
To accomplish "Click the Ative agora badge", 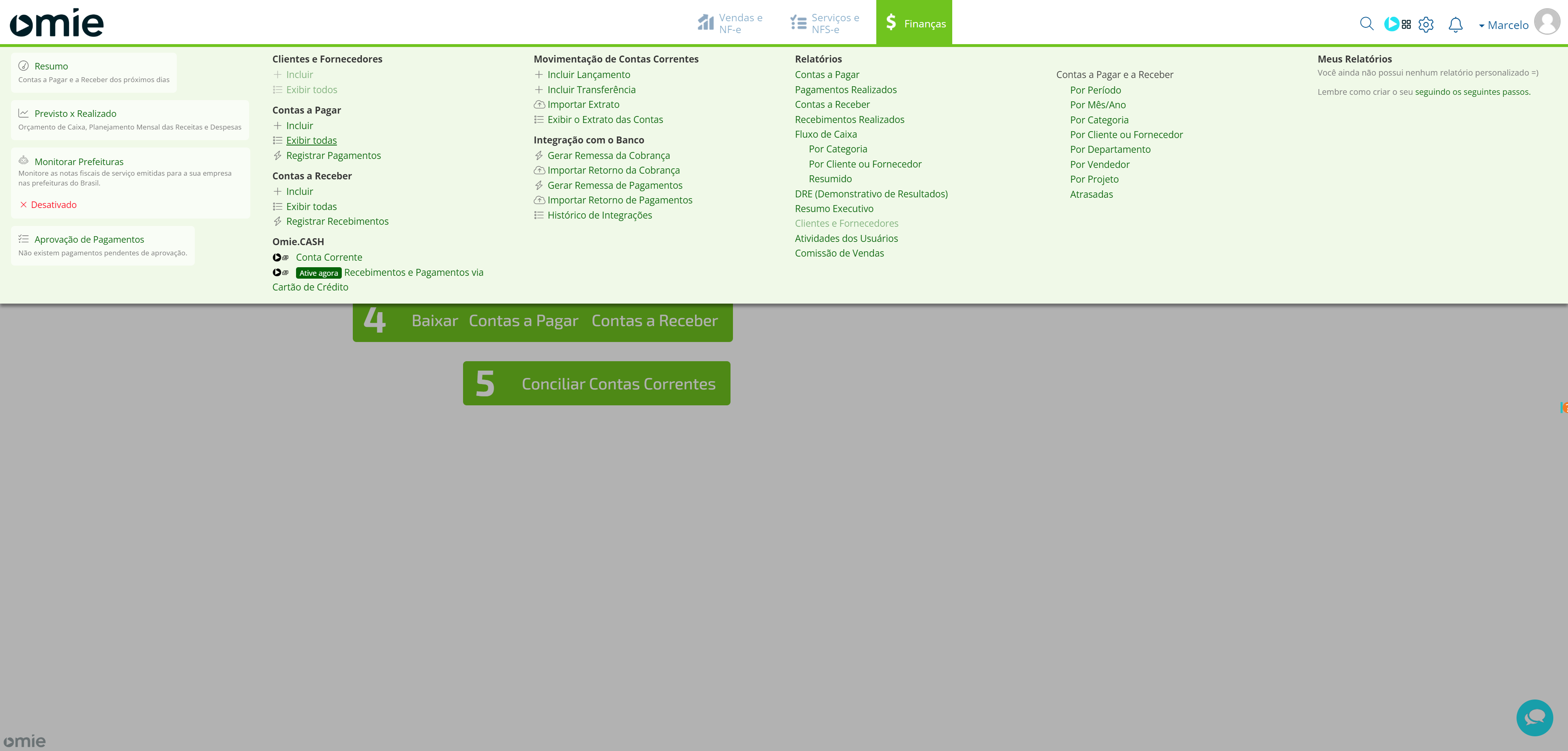I will 318,273.
